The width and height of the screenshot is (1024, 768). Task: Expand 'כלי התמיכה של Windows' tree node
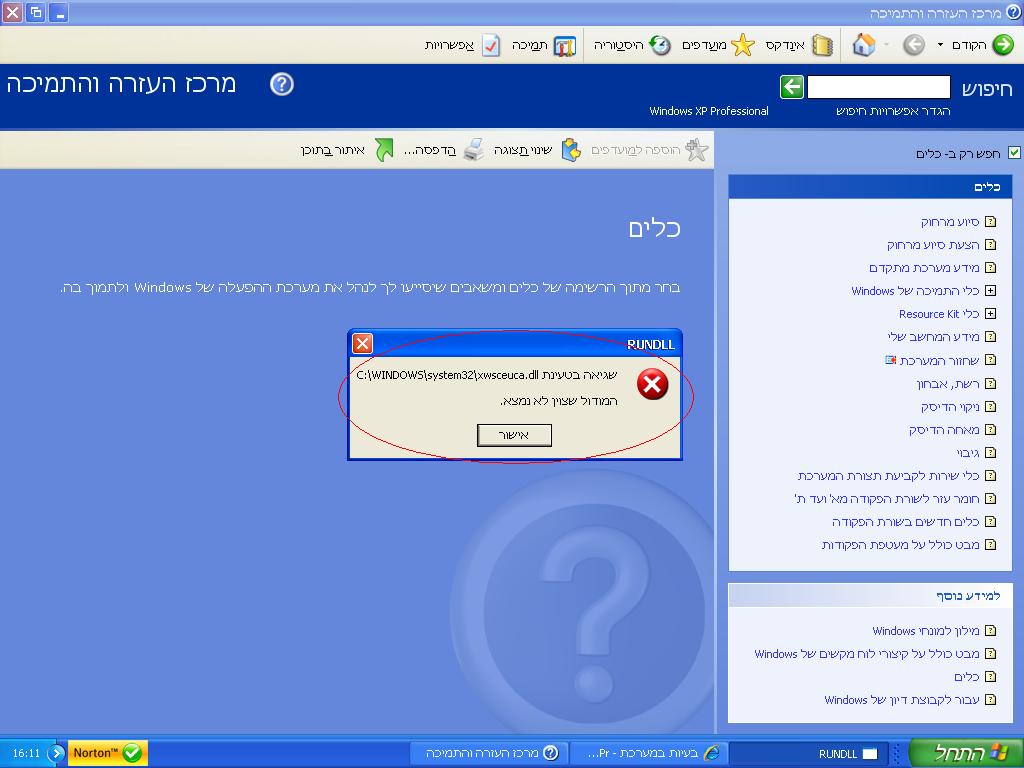991,291
